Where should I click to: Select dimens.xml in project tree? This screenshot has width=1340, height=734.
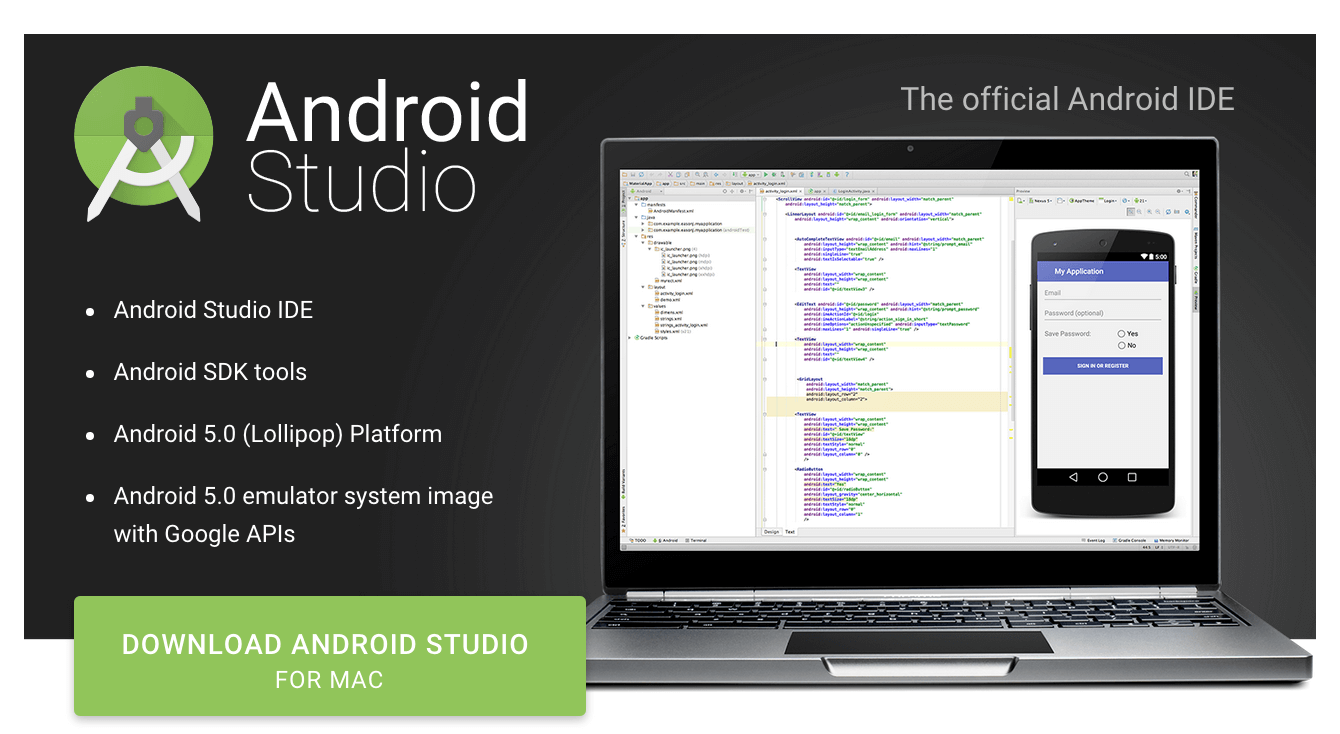coord(669,312)
